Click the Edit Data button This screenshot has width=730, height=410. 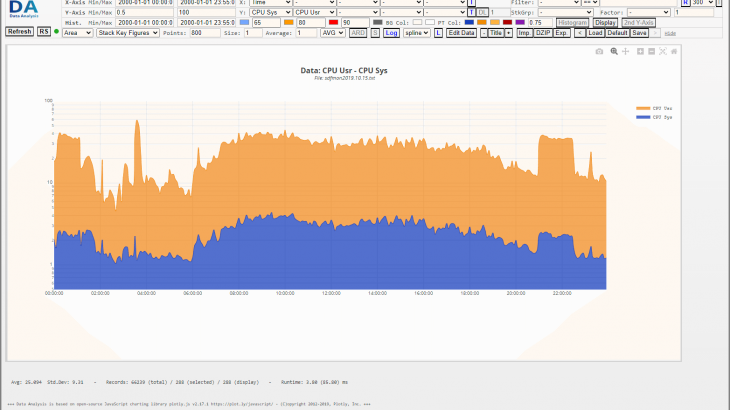coord(461,33)
